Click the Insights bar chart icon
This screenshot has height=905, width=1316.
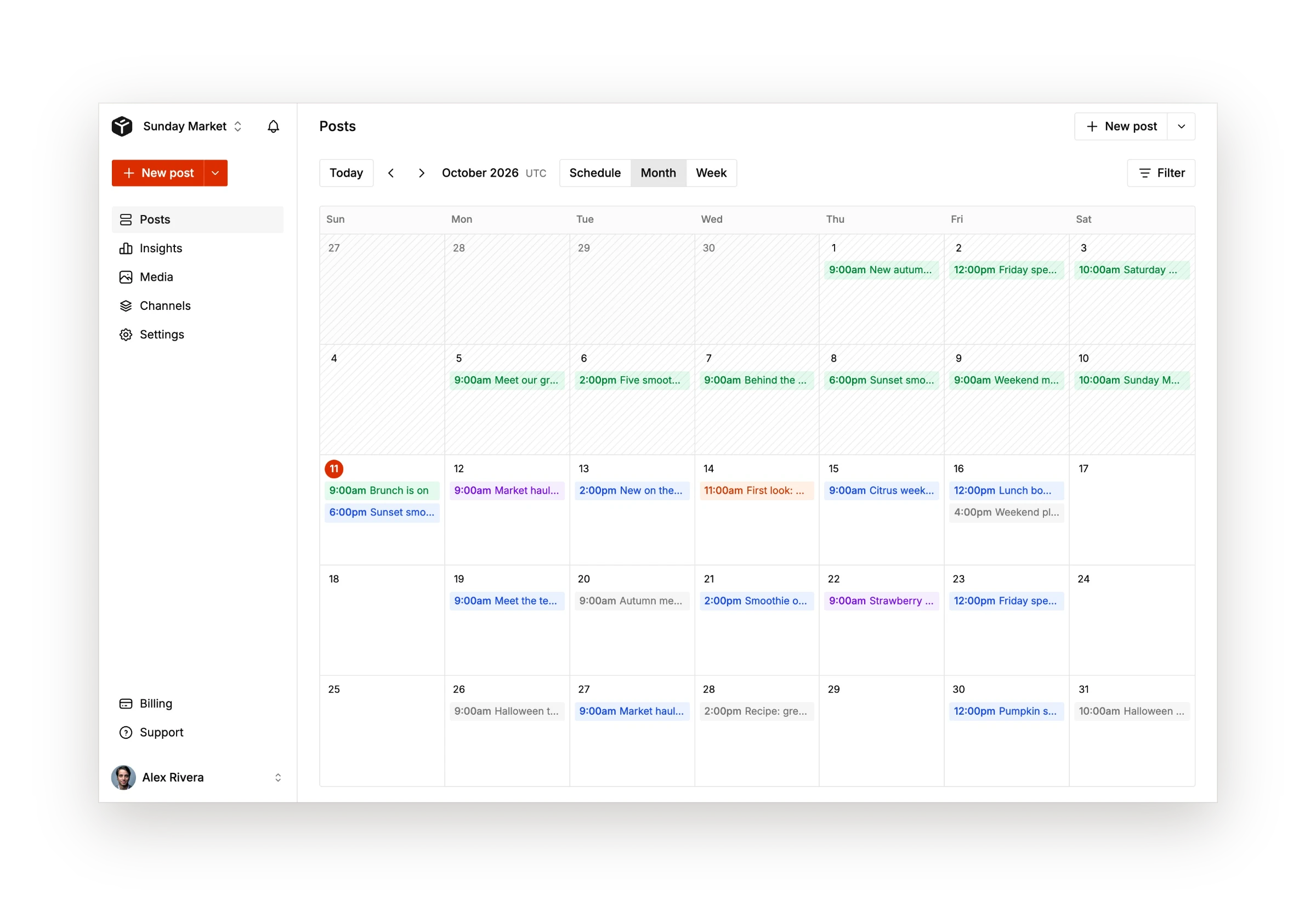(x=126, y=248)
